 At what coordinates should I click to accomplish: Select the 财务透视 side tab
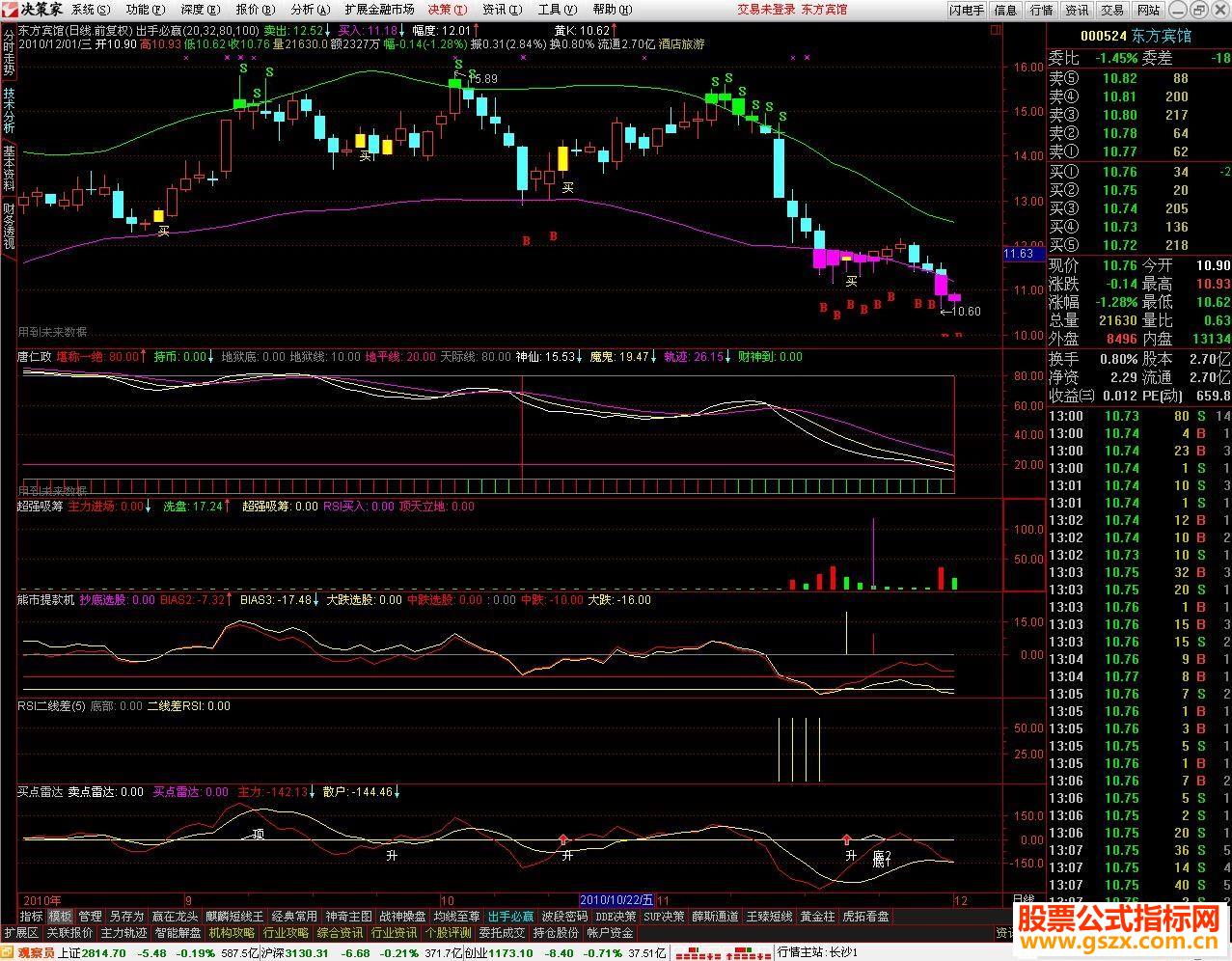[x=9, y=226]
